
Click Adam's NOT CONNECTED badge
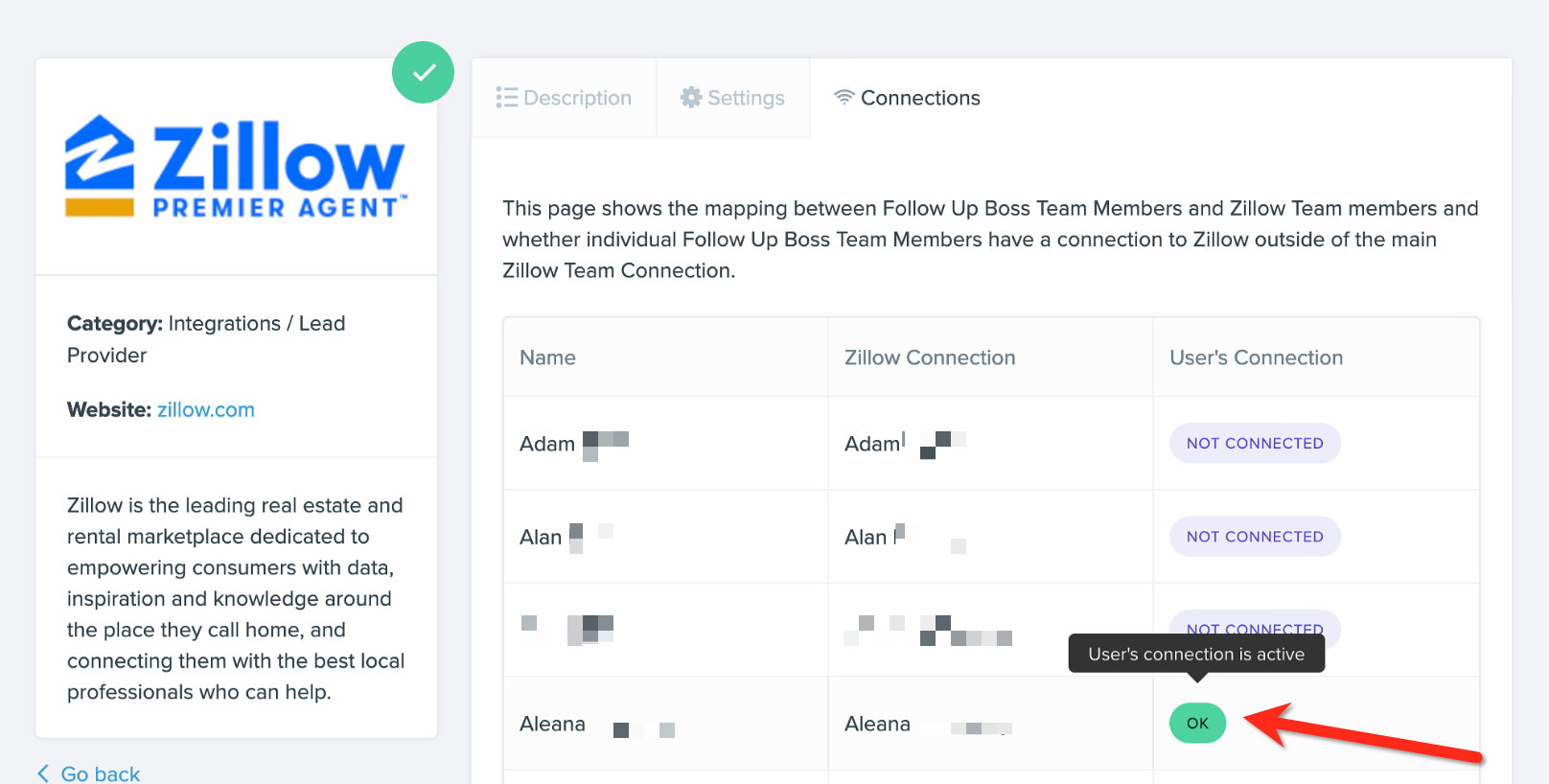[x=1255, y=443]
